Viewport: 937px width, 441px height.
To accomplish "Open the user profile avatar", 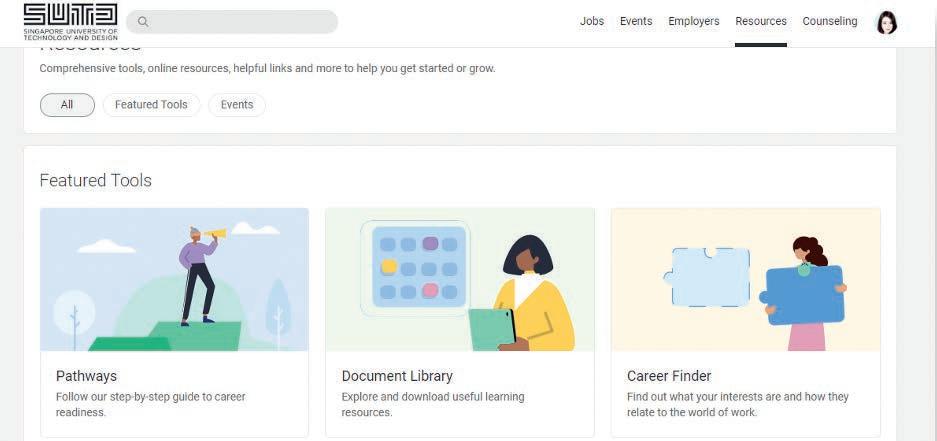I will point(886,22).
